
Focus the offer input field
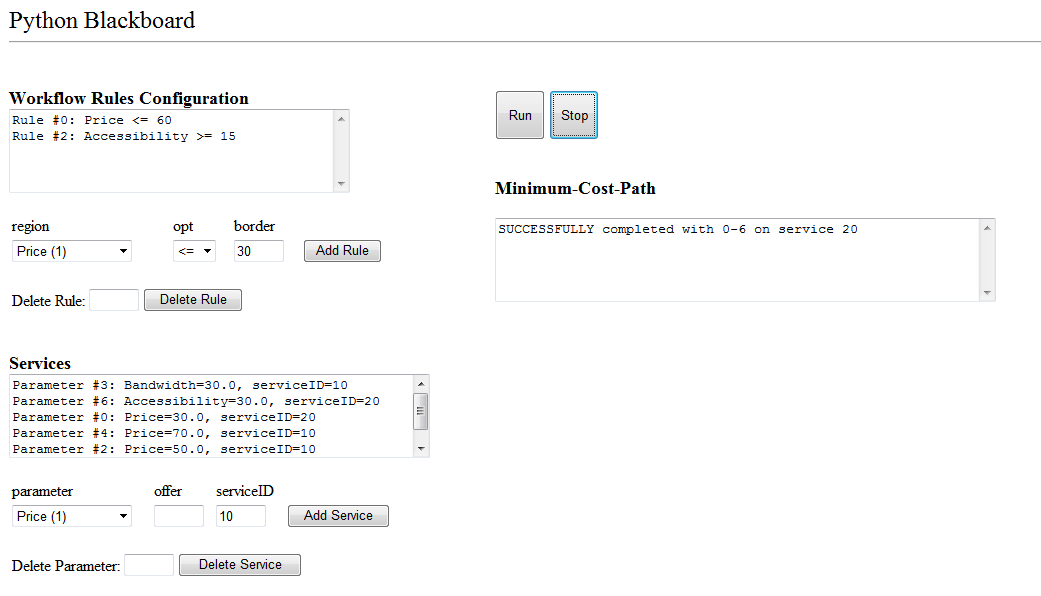click(x=179, y=516)
